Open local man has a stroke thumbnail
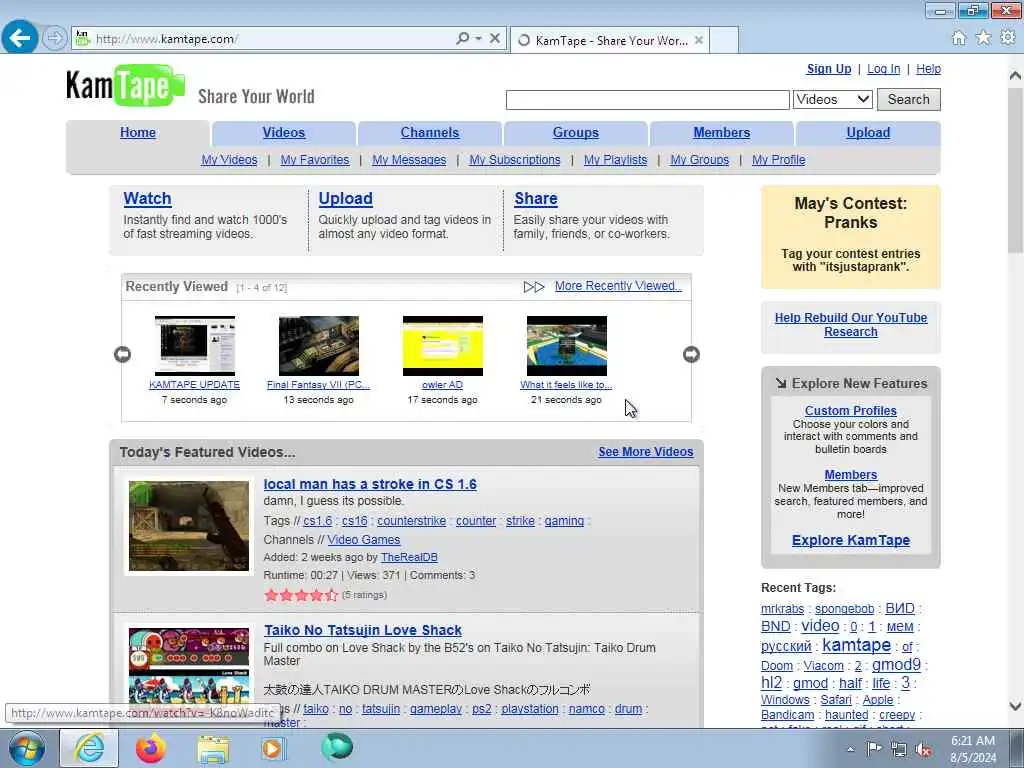This screenshot has height=768, width=1024. pos(189,526)
